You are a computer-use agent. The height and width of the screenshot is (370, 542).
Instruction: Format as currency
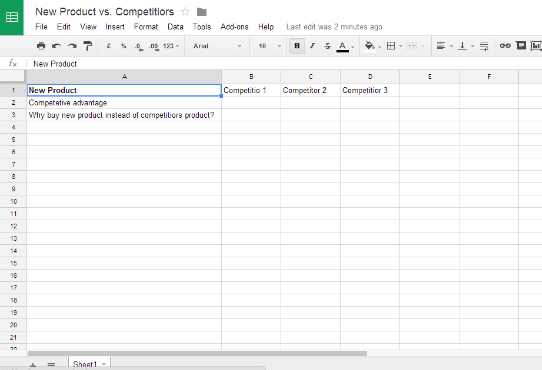(109, 46)
